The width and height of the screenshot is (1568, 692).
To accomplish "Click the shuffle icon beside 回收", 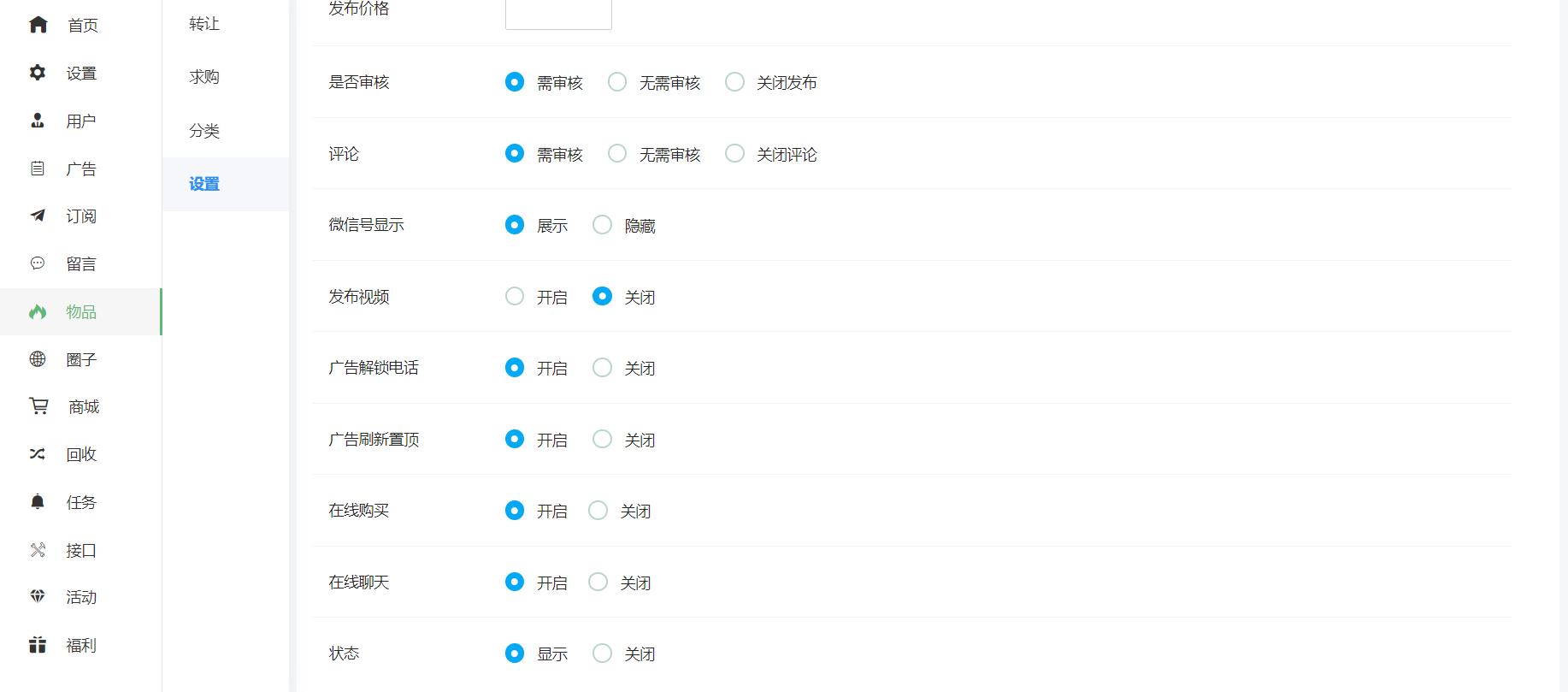I will coord(38,454).
